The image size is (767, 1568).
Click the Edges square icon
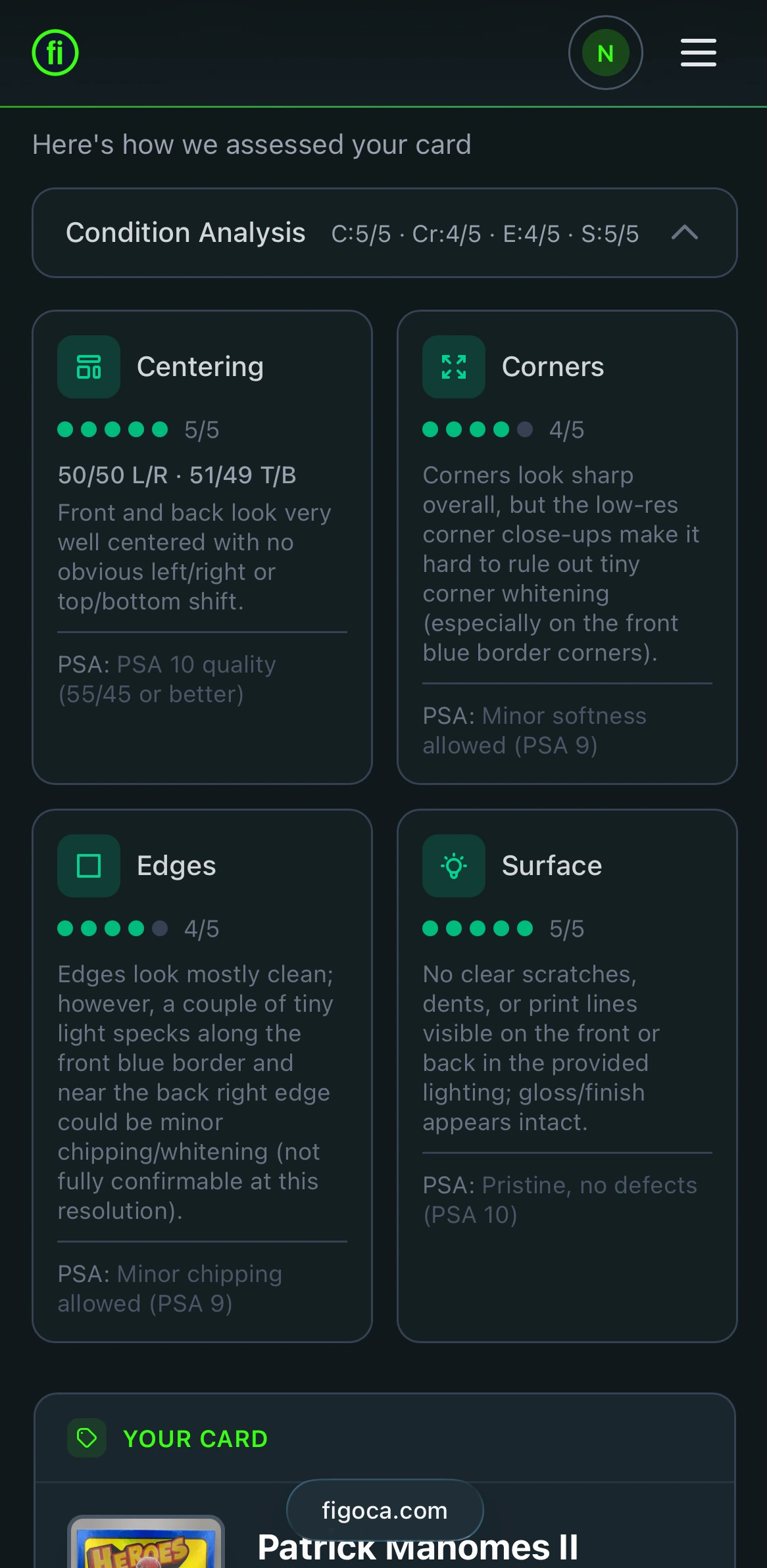(88, 865)
